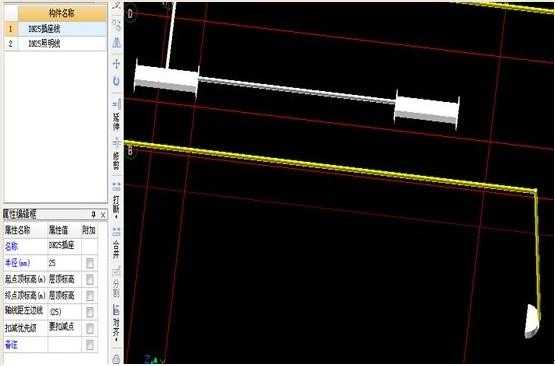Edit the 半径 value 25
The height and width of the screenshot is (366, 555).
click(64, 263)
